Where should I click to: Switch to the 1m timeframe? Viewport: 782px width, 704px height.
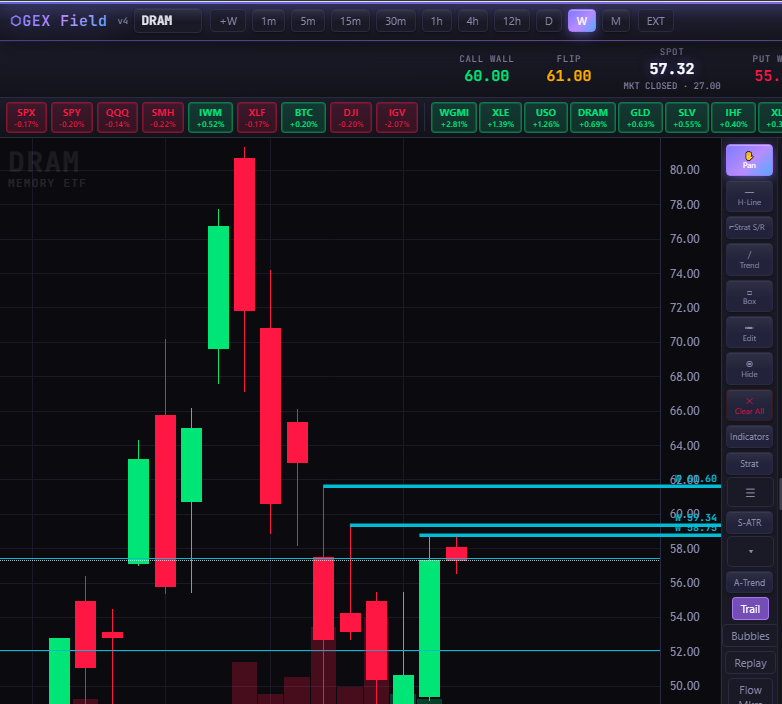click(268, 21)
